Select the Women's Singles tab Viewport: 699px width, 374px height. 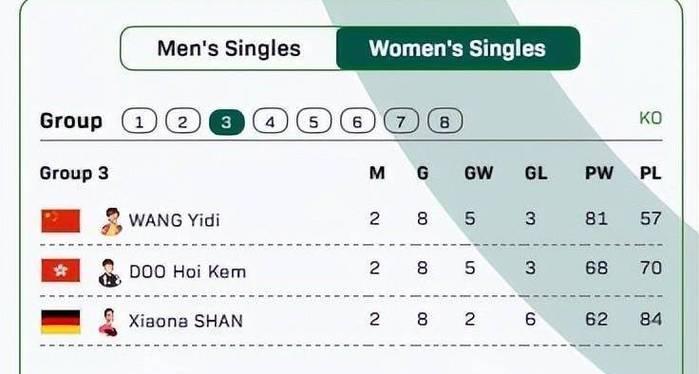pyautogui.click(x=458, y=48)
